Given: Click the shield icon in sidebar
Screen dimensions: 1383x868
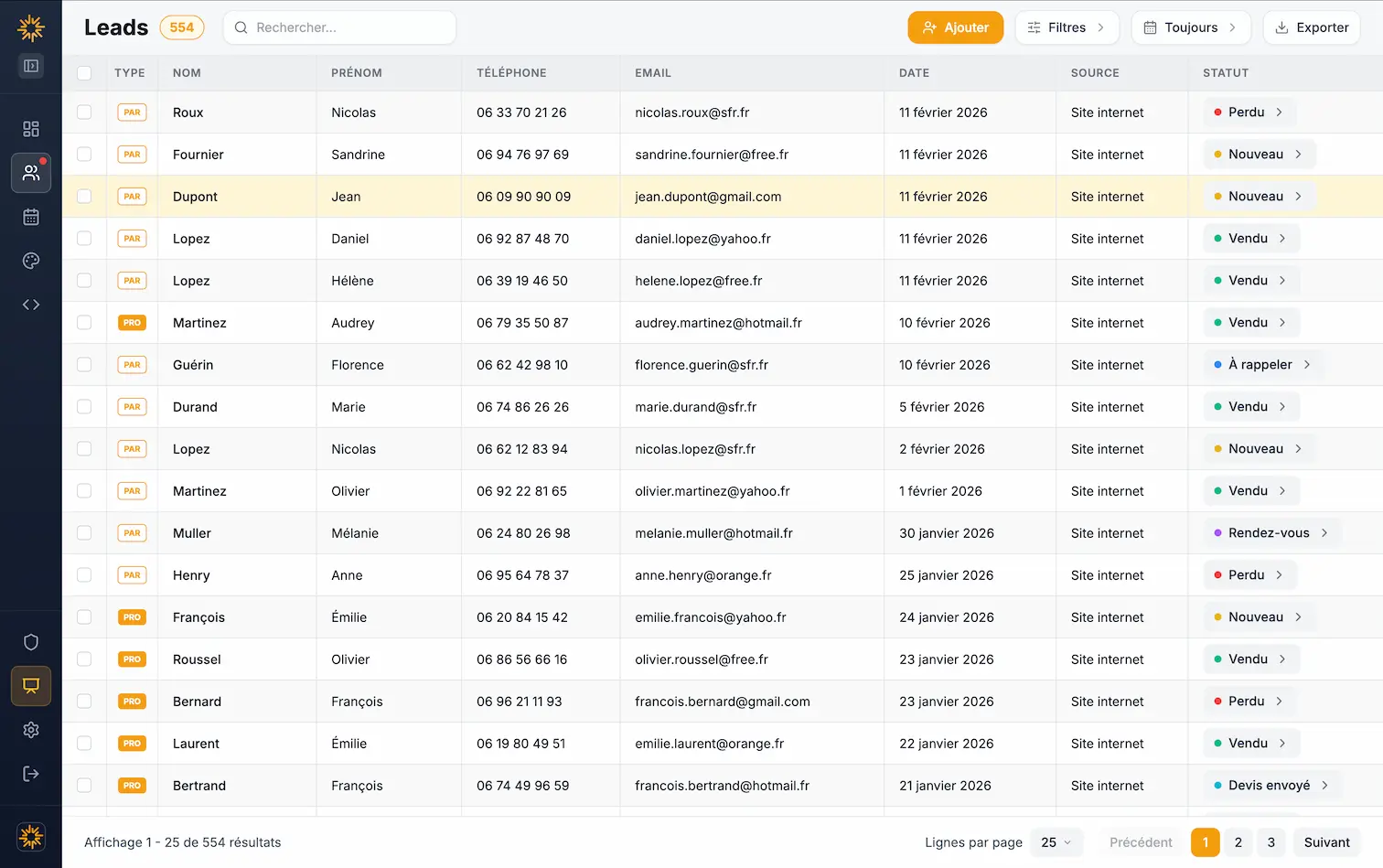Looking at the screenshot, I should [x=31, y=642].
